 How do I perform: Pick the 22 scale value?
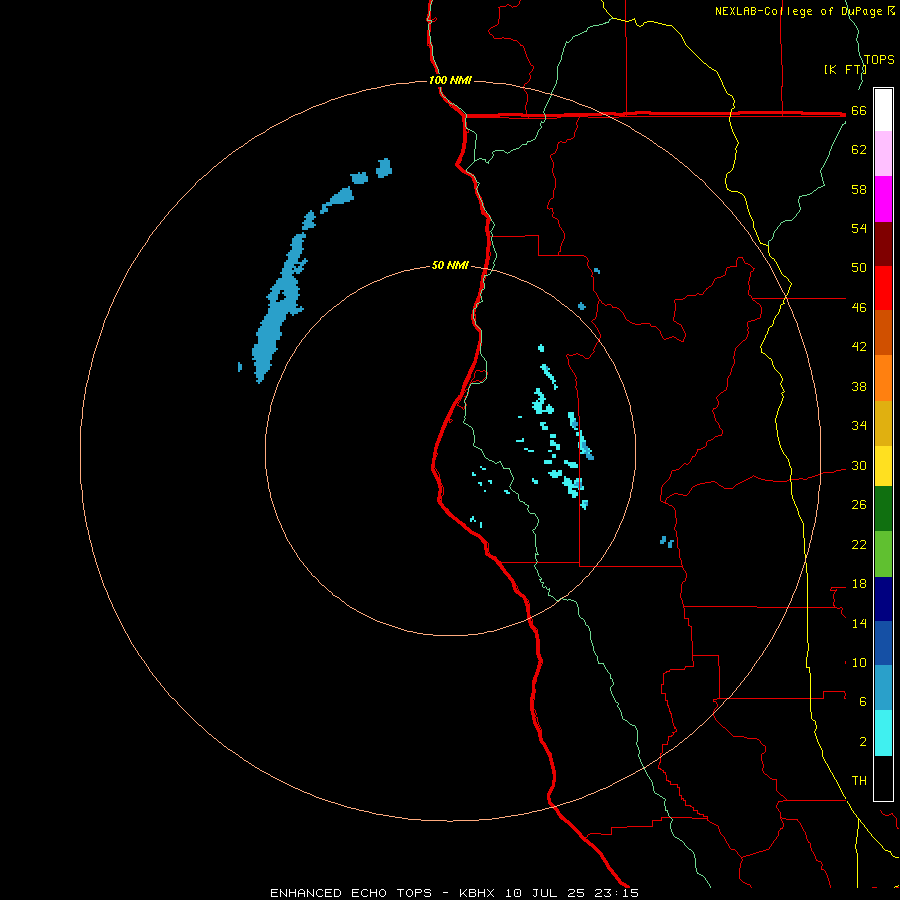click(x=859, y=544)
